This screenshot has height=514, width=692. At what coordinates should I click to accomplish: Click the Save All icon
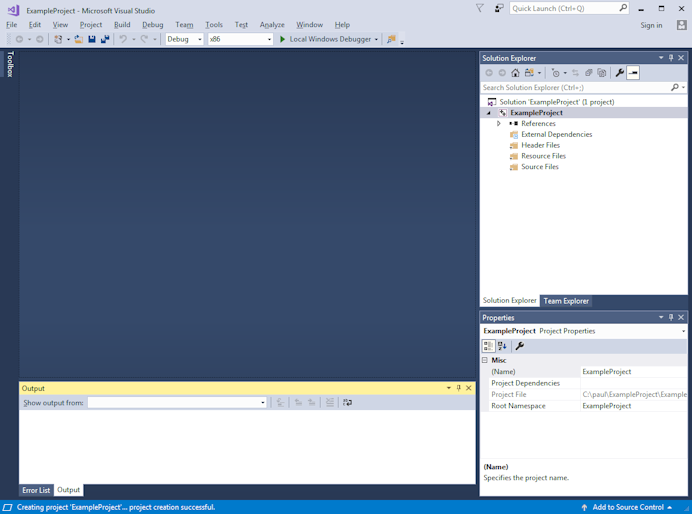[105, 39]
